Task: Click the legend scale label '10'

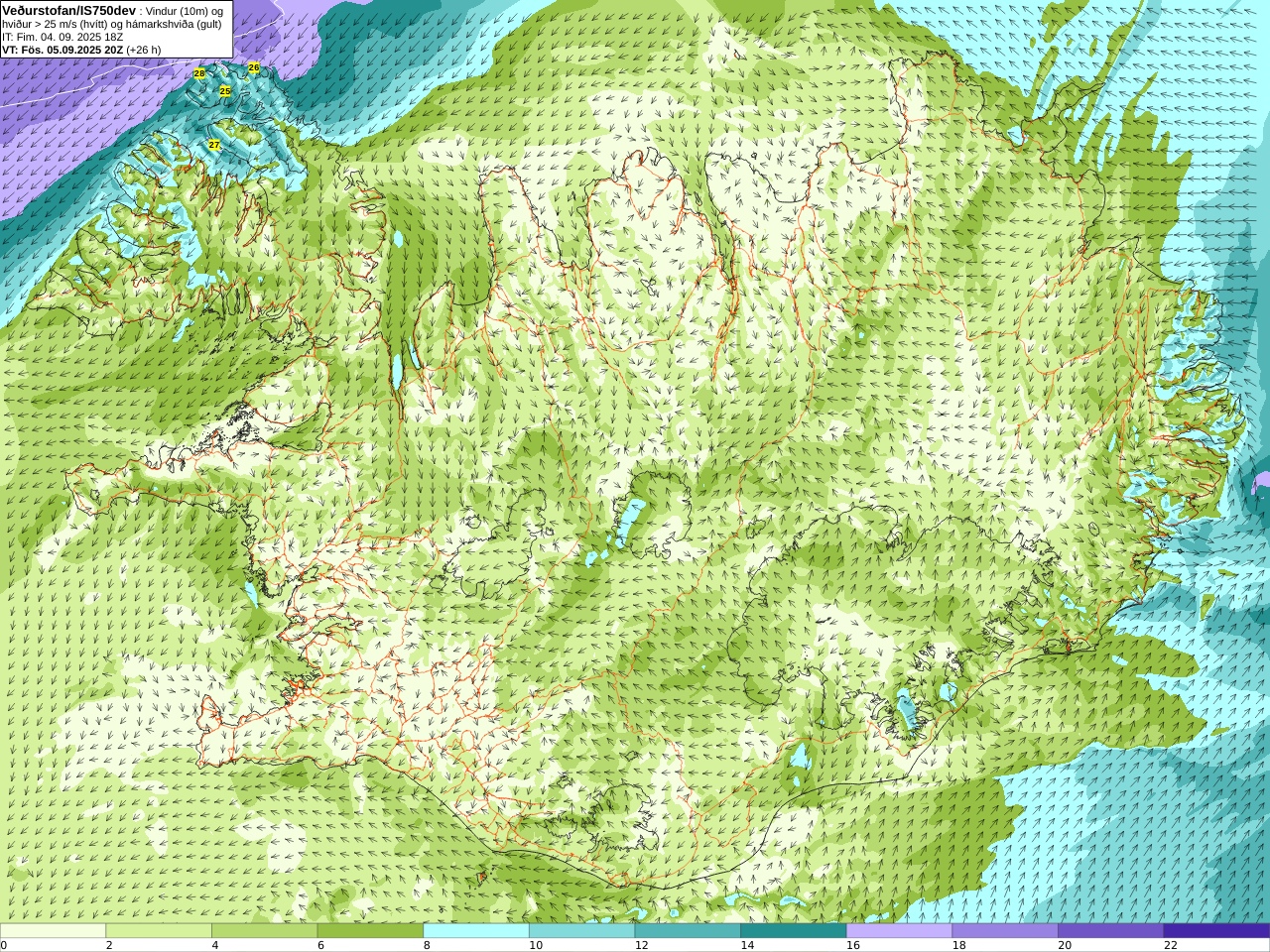Action: point(536,945)
